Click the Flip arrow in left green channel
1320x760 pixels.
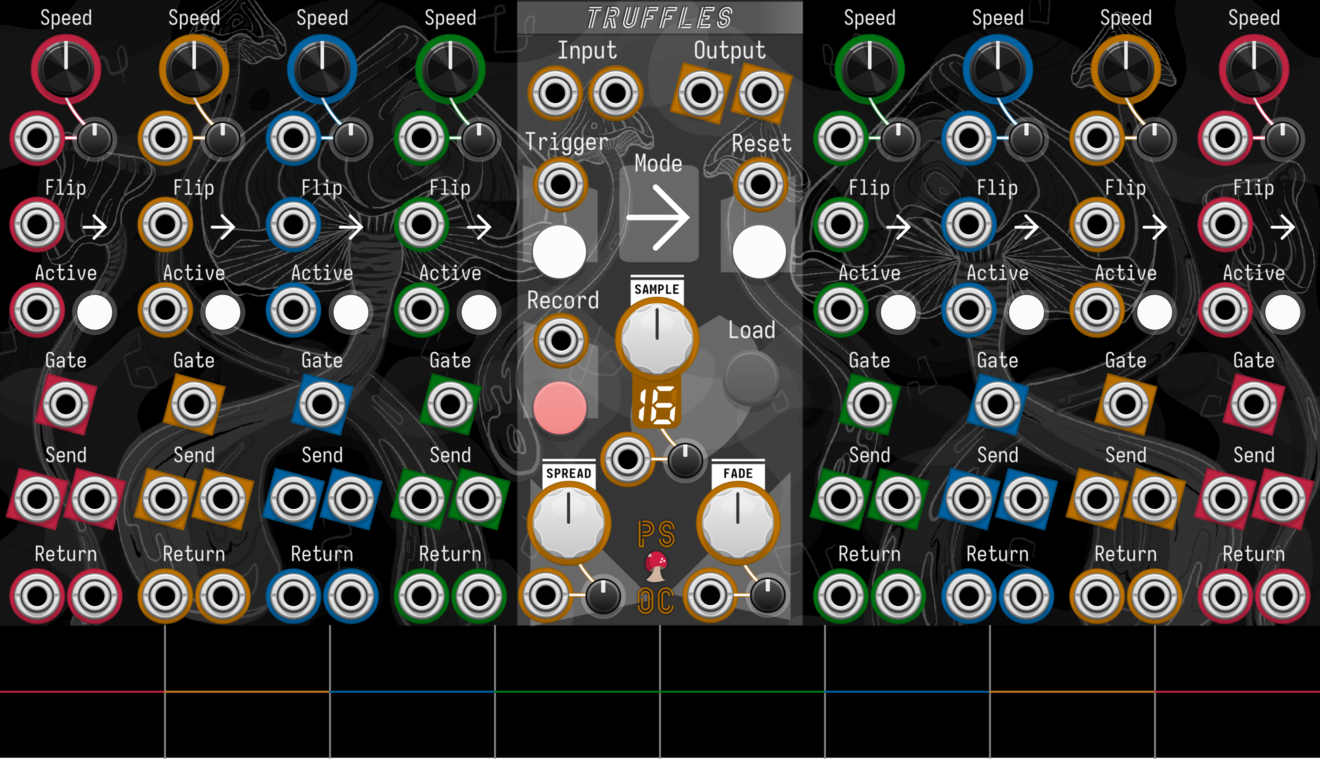479,228
